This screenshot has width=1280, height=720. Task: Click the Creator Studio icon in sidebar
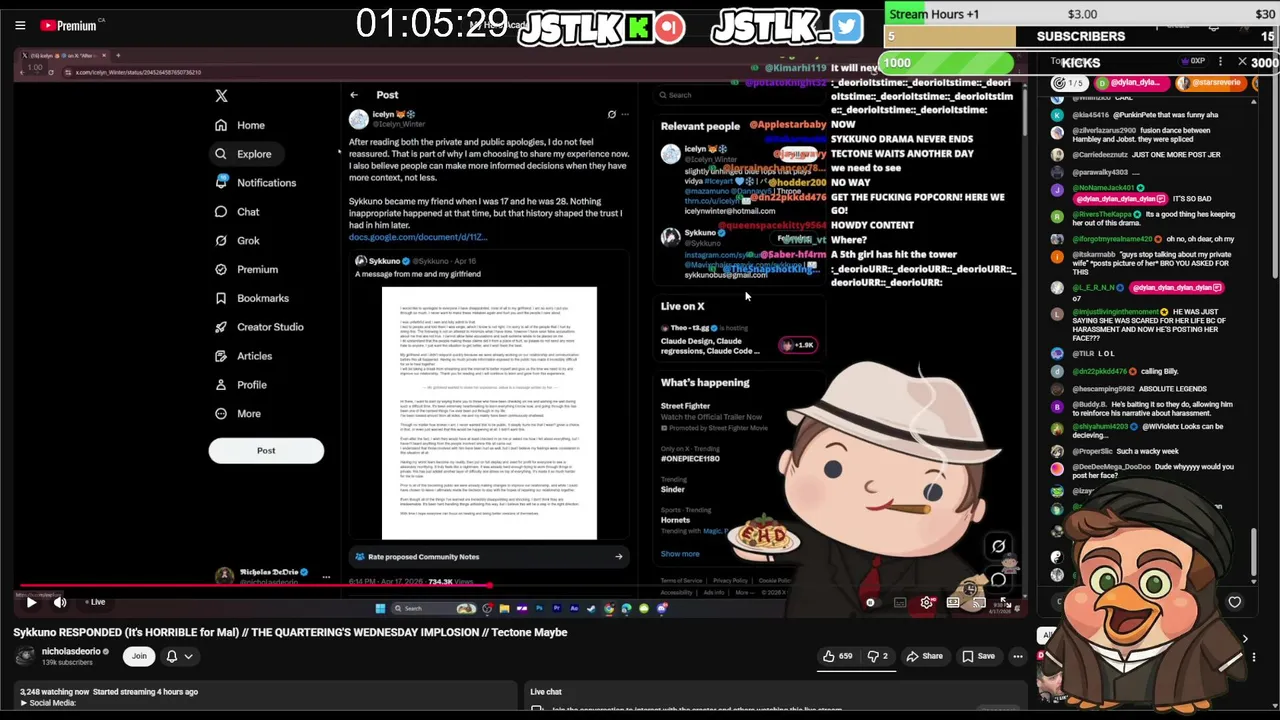[221, 327]
